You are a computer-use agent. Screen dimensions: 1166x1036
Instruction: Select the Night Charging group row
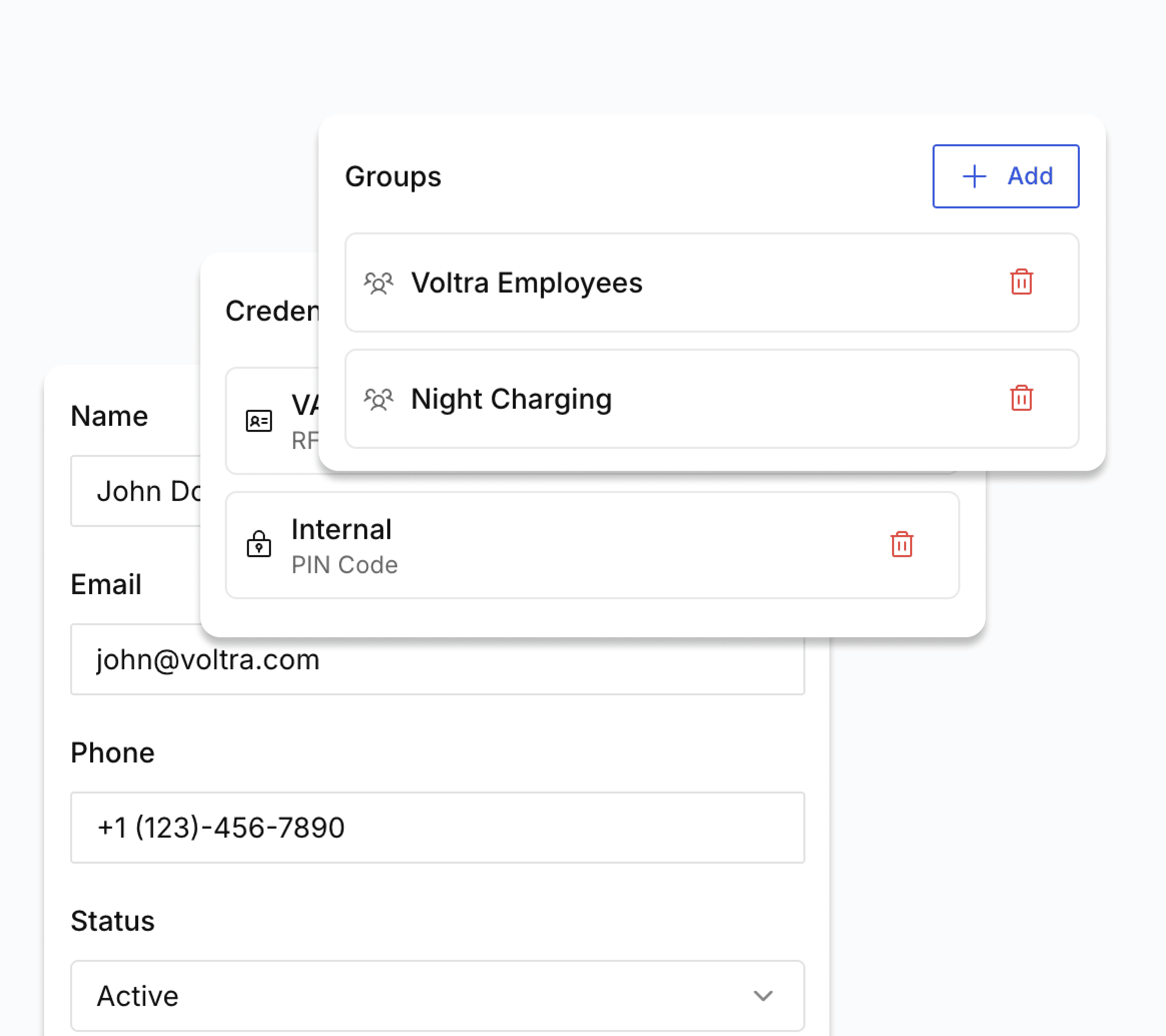711,399
